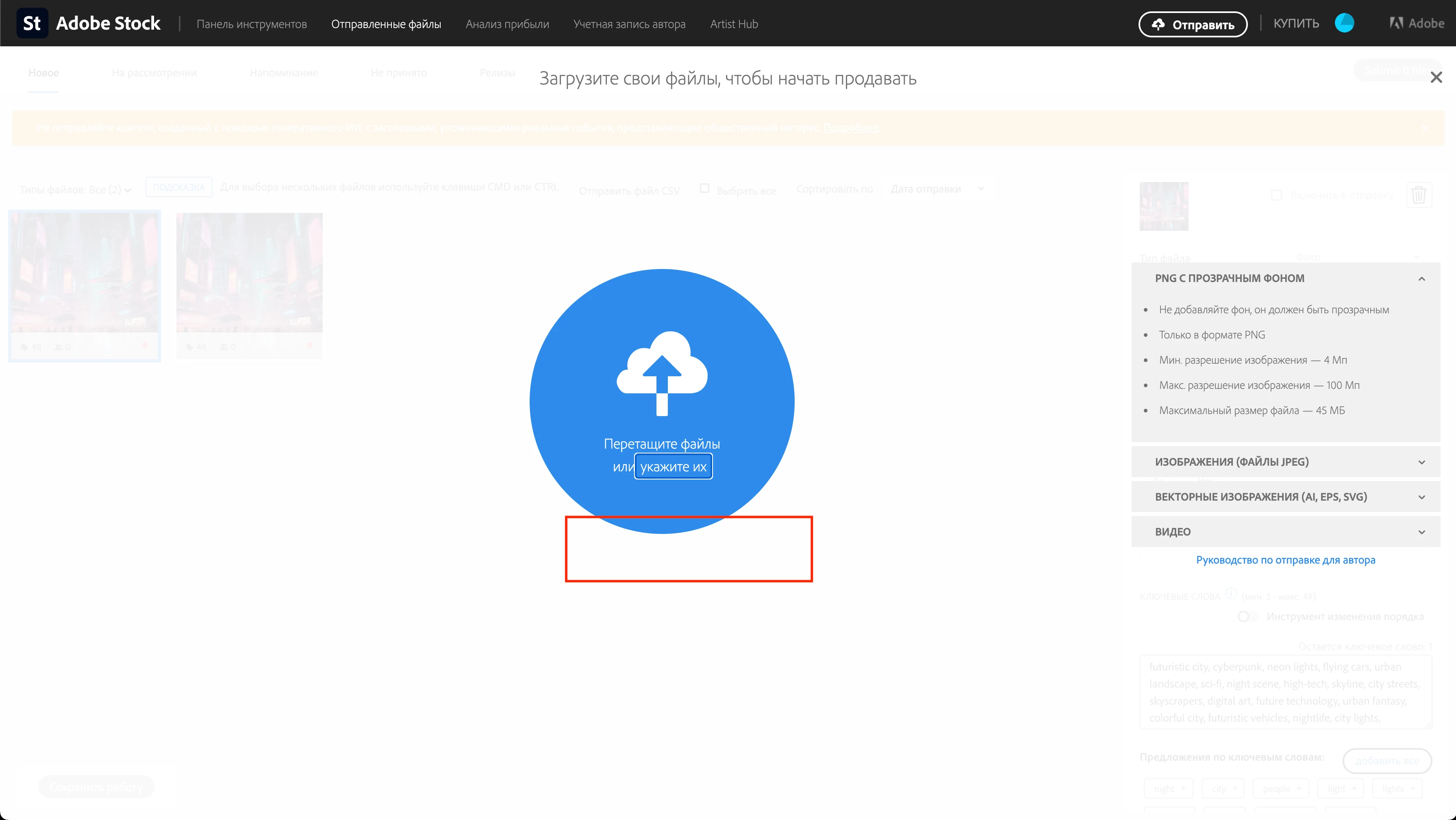Click the trash delete icon

click(x=1418, y=195)
